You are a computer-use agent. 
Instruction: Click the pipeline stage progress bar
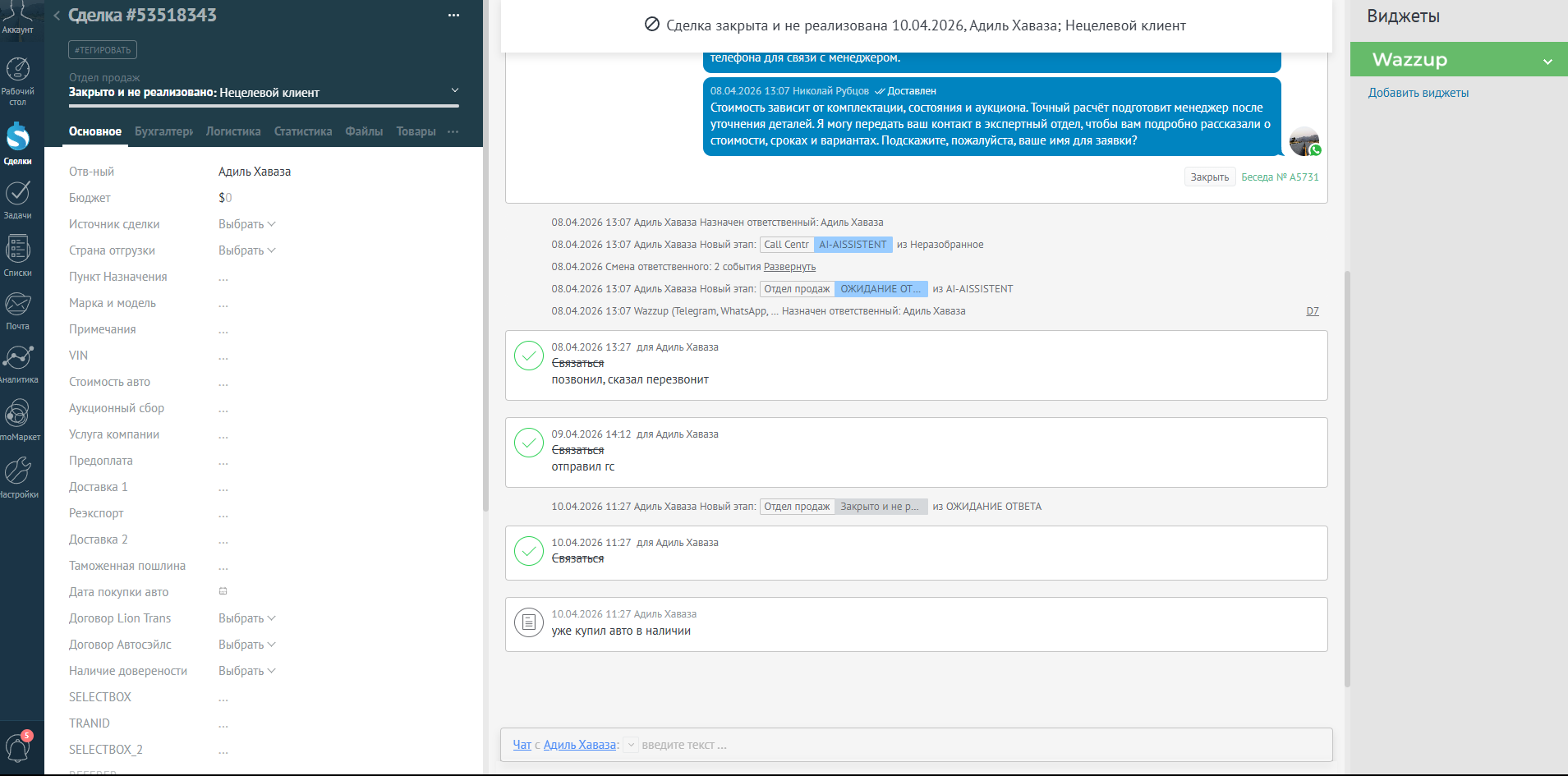click(x=264, y=106)
